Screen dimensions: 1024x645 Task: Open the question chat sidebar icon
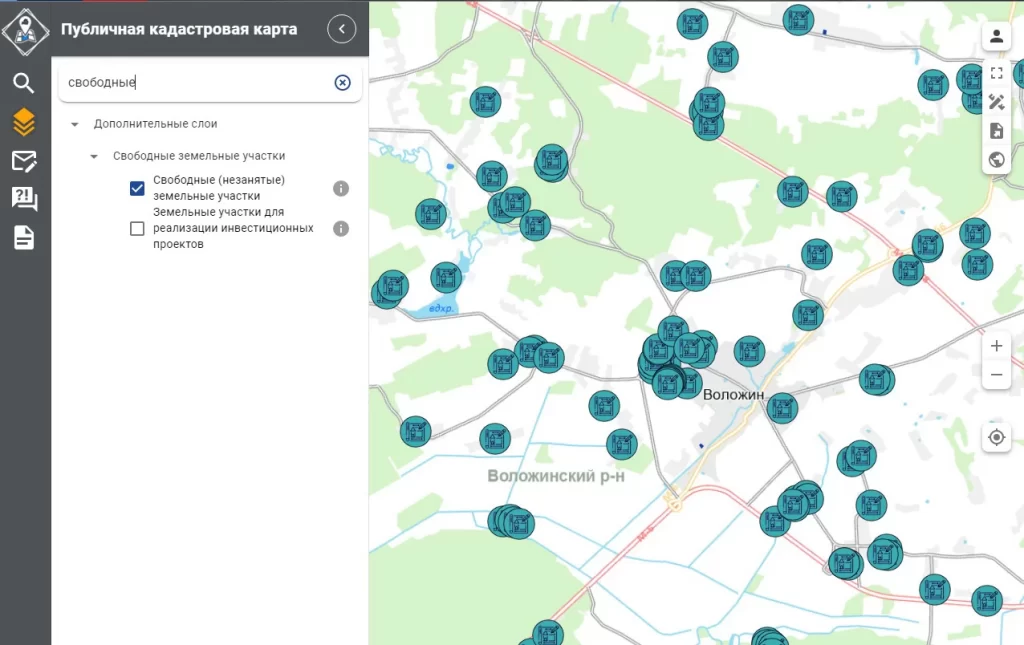pos(23,199)
